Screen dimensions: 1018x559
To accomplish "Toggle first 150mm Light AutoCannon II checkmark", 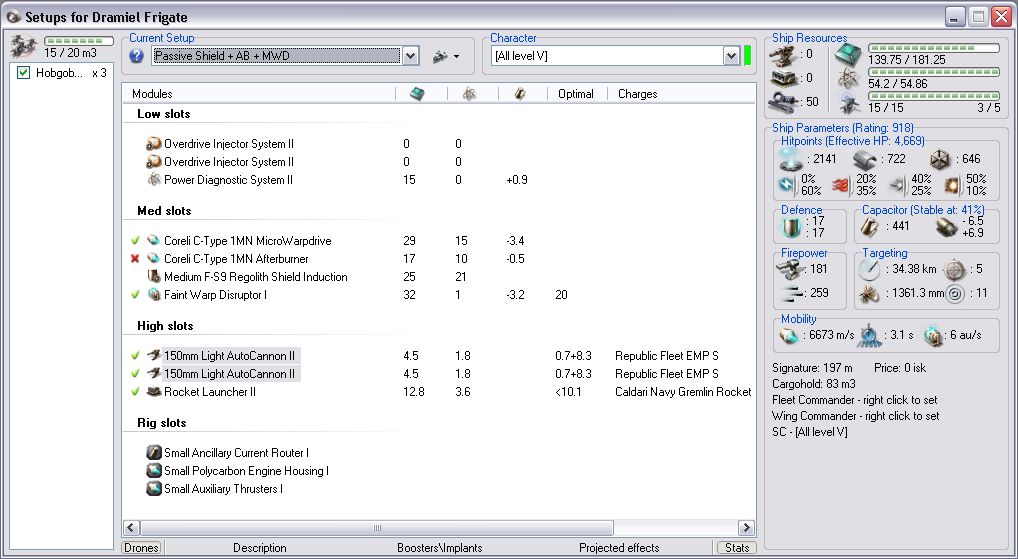I will 135,356.
